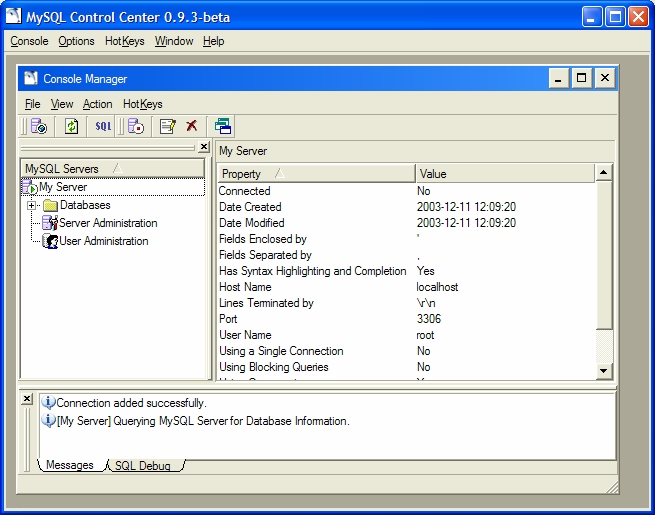
Task: Select User Administration label in the tree
Action: point(104,241)
